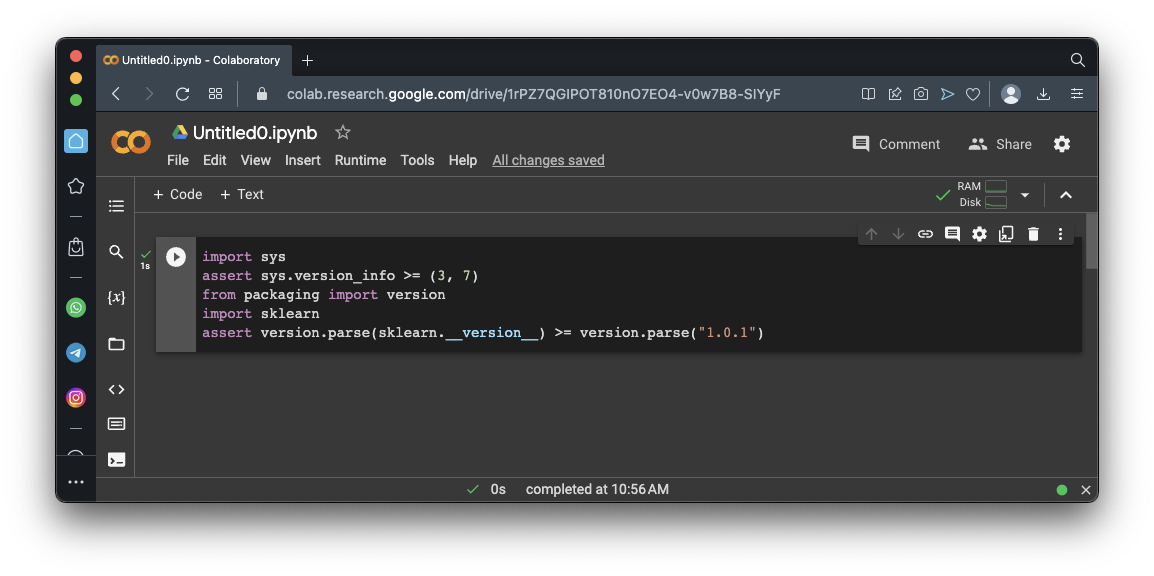Open browser reader view icon
1154x576 pixels.
868,93
